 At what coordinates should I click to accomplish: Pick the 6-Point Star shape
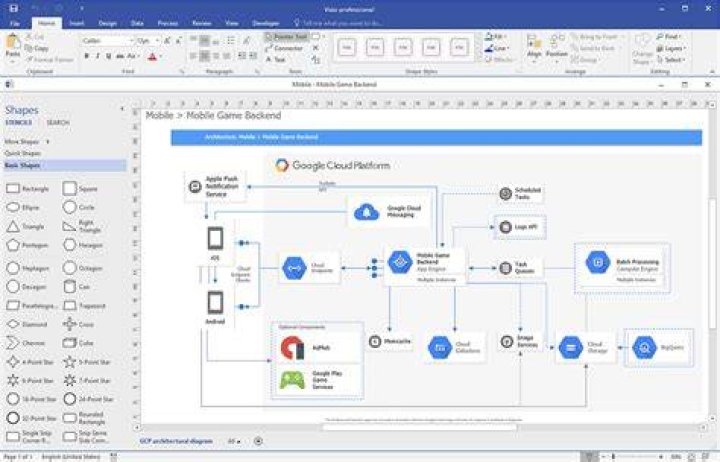[x=30, y=381]
